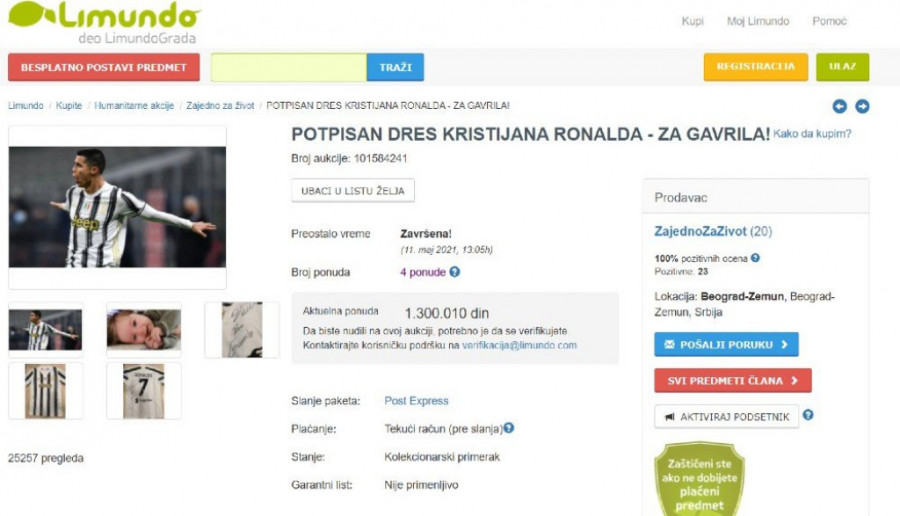Image resolution: width=900 pixels, height=516 pixels.
Task: Click the Limundo logo
Action: 103,21
